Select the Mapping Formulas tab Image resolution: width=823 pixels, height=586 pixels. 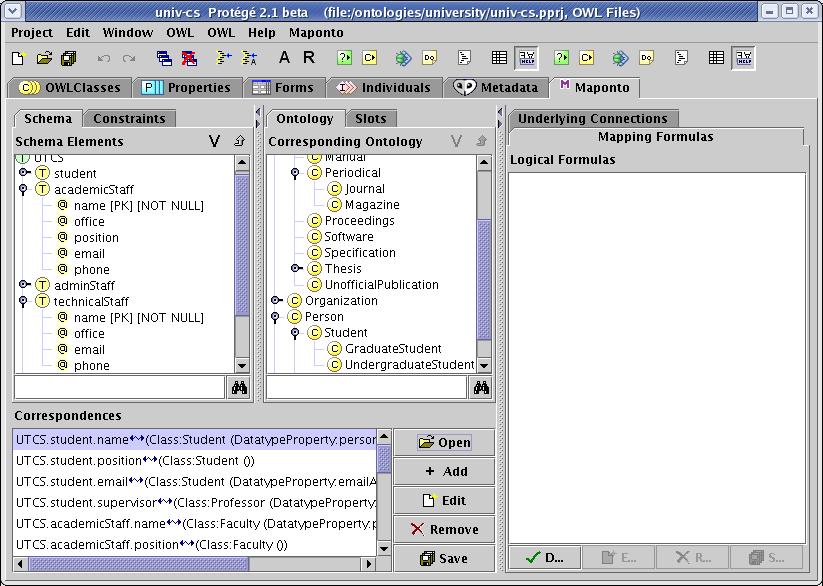coord(656,137)
